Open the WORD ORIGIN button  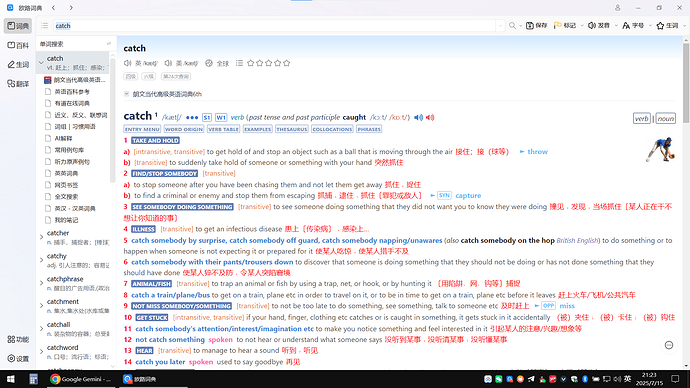[x=184, y=129]
